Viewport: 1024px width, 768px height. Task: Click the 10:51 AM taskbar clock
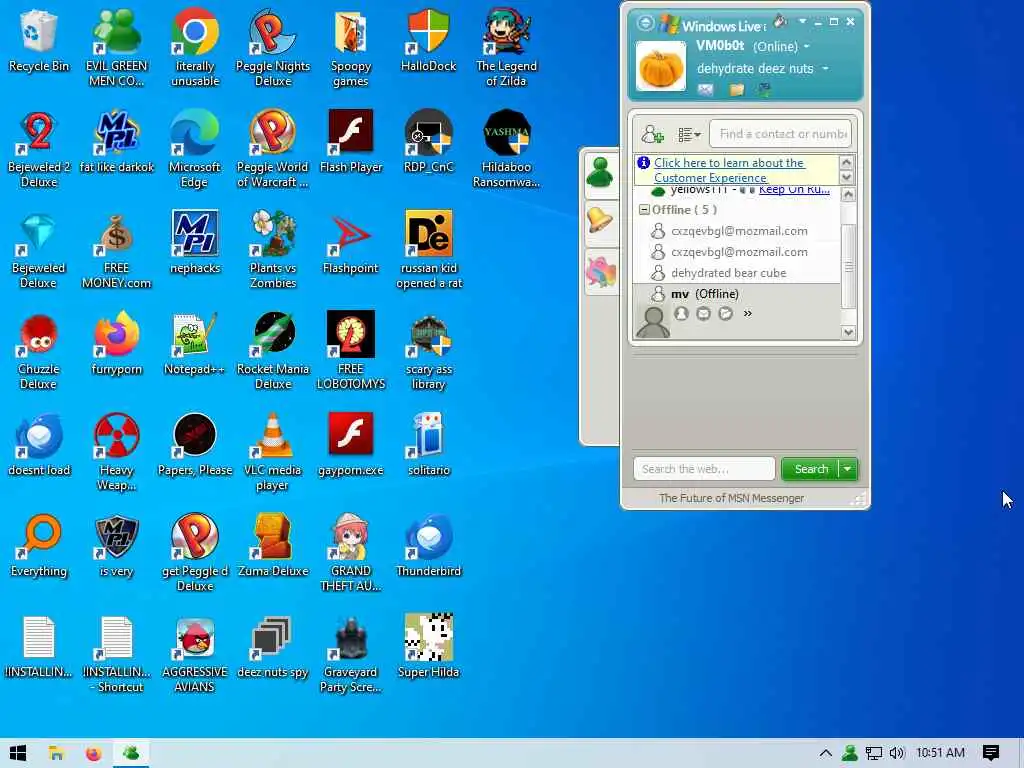(x=940, y=753)
